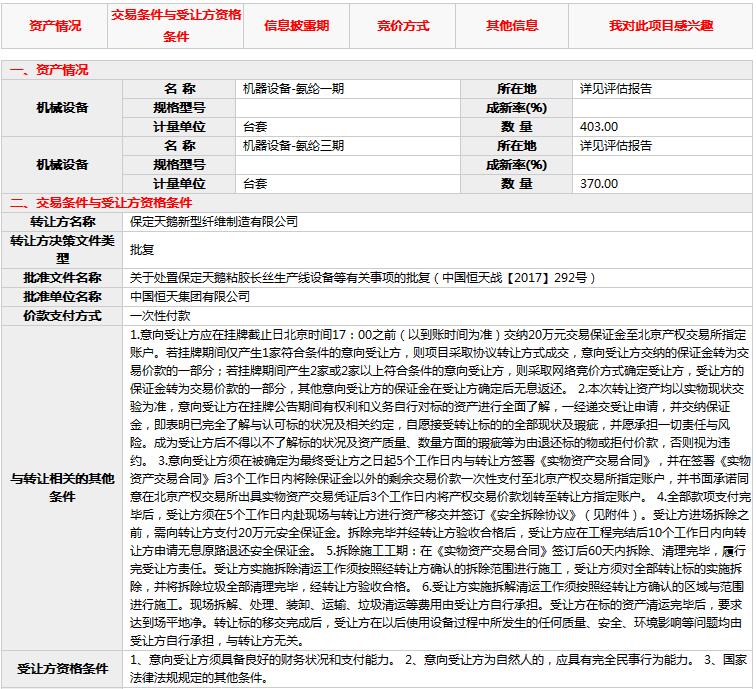Click the quantity value 403.00
The width and height of the screenshot is (756, 689).
599,127
